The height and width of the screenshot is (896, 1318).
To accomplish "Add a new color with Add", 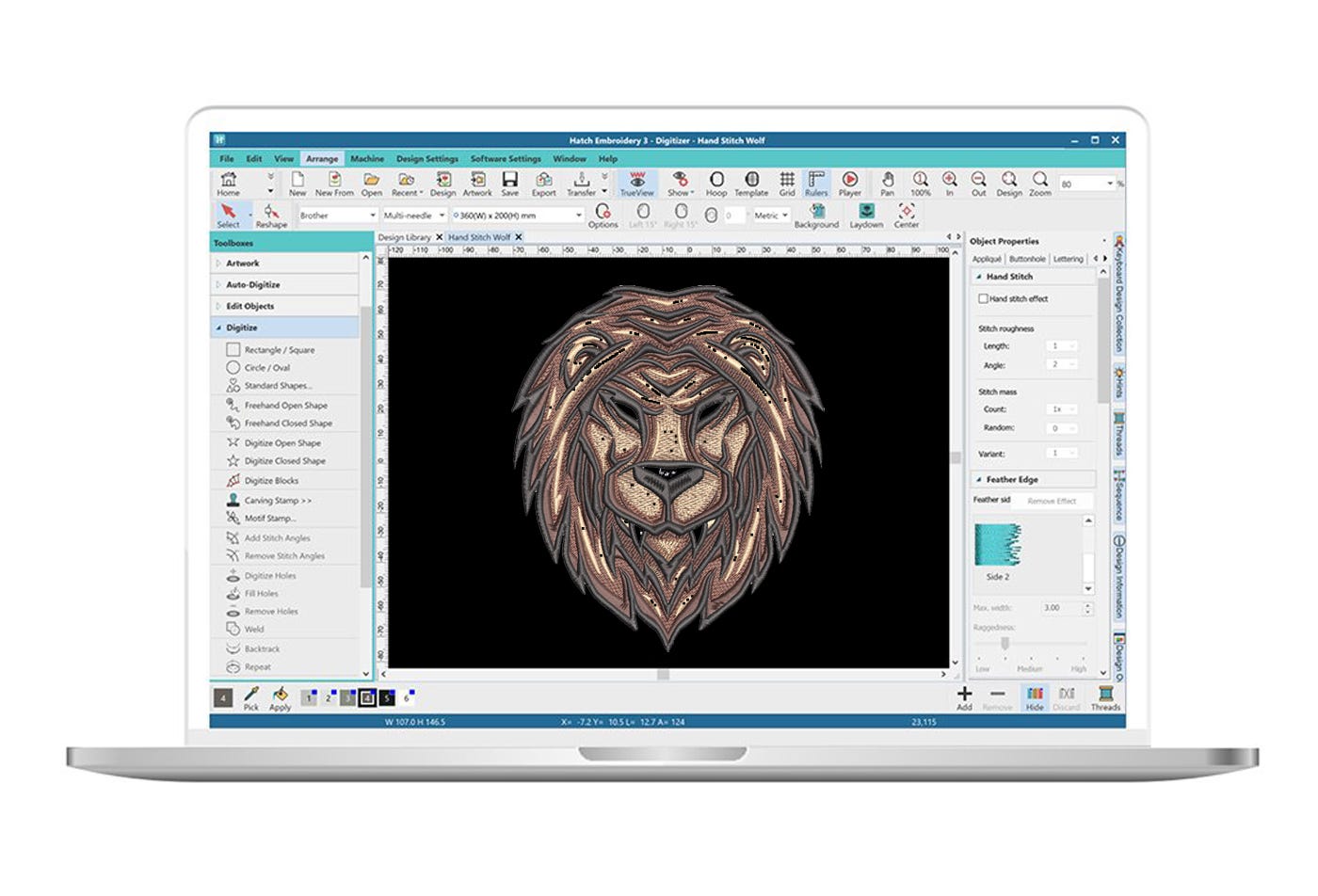I will pos(964,698).
